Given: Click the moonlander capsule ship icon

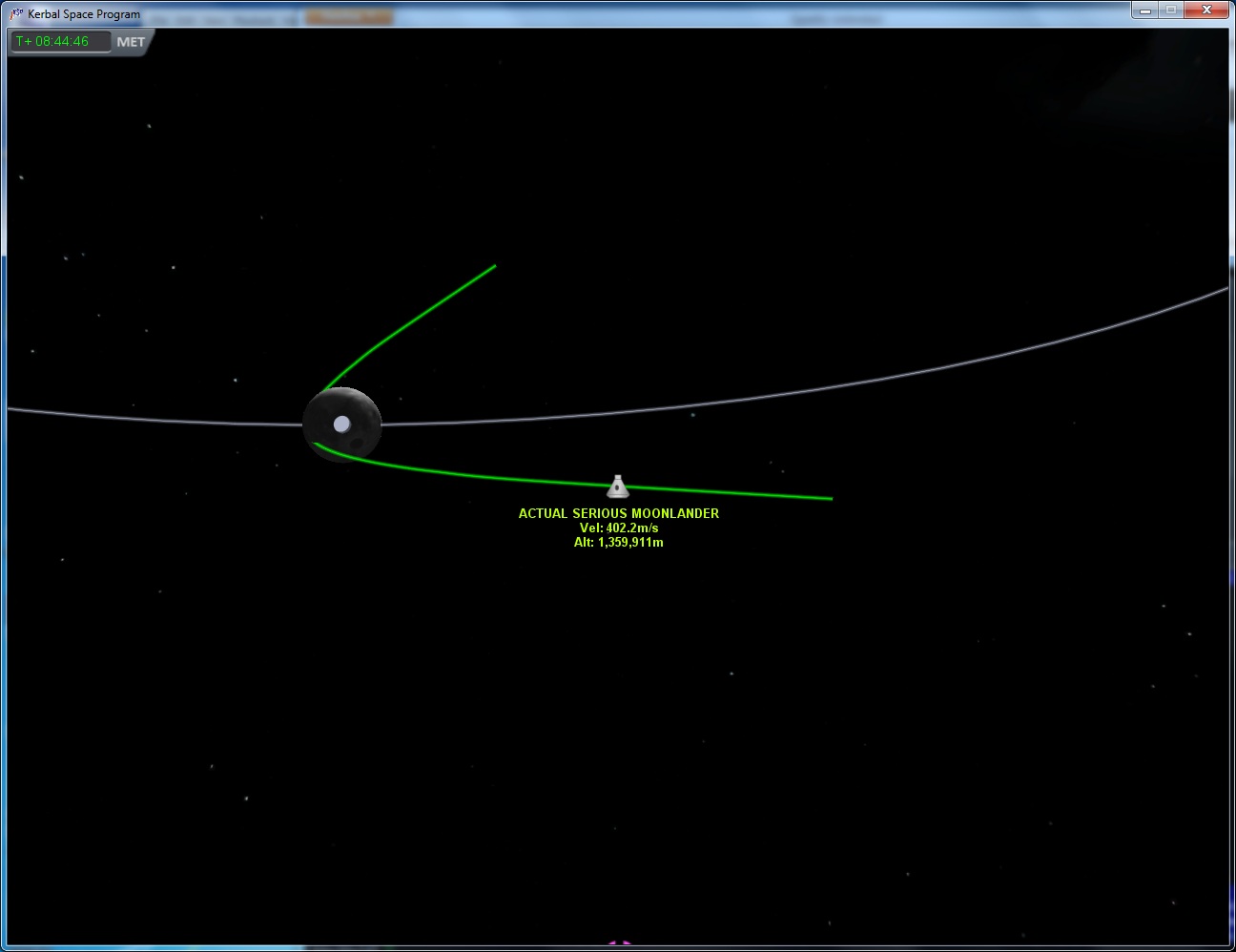Looking at the screenshot, I should pos(618,486).
